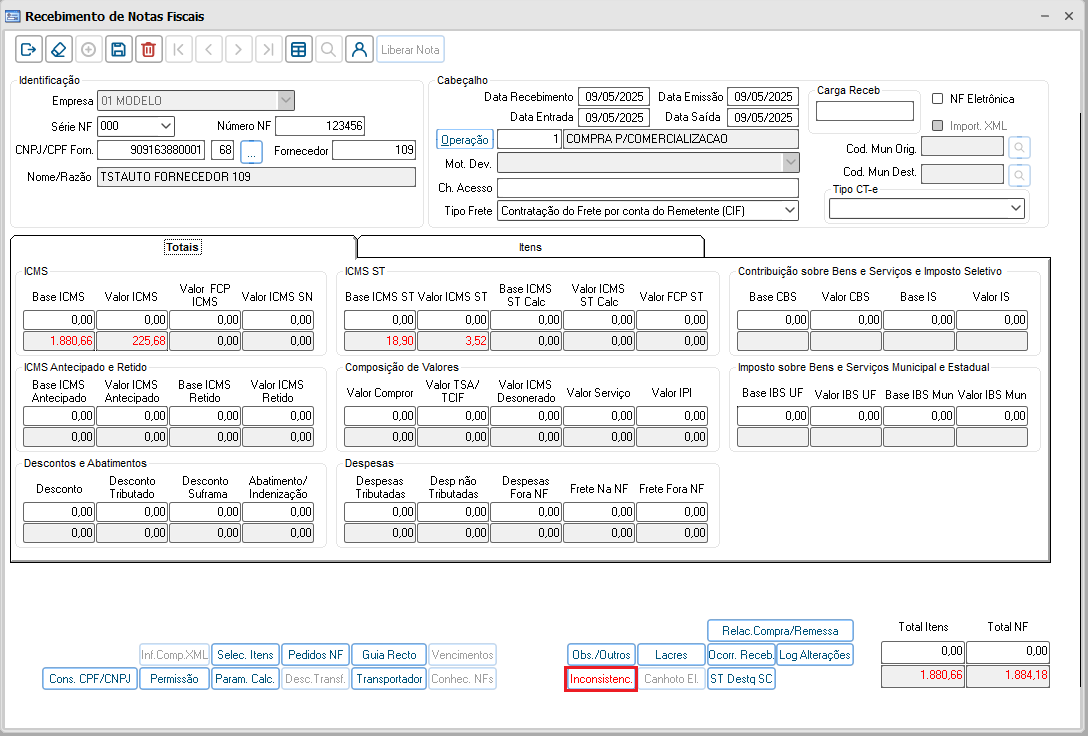
Task: Click the red trash delete icon
Action: (x=148, y=50)
